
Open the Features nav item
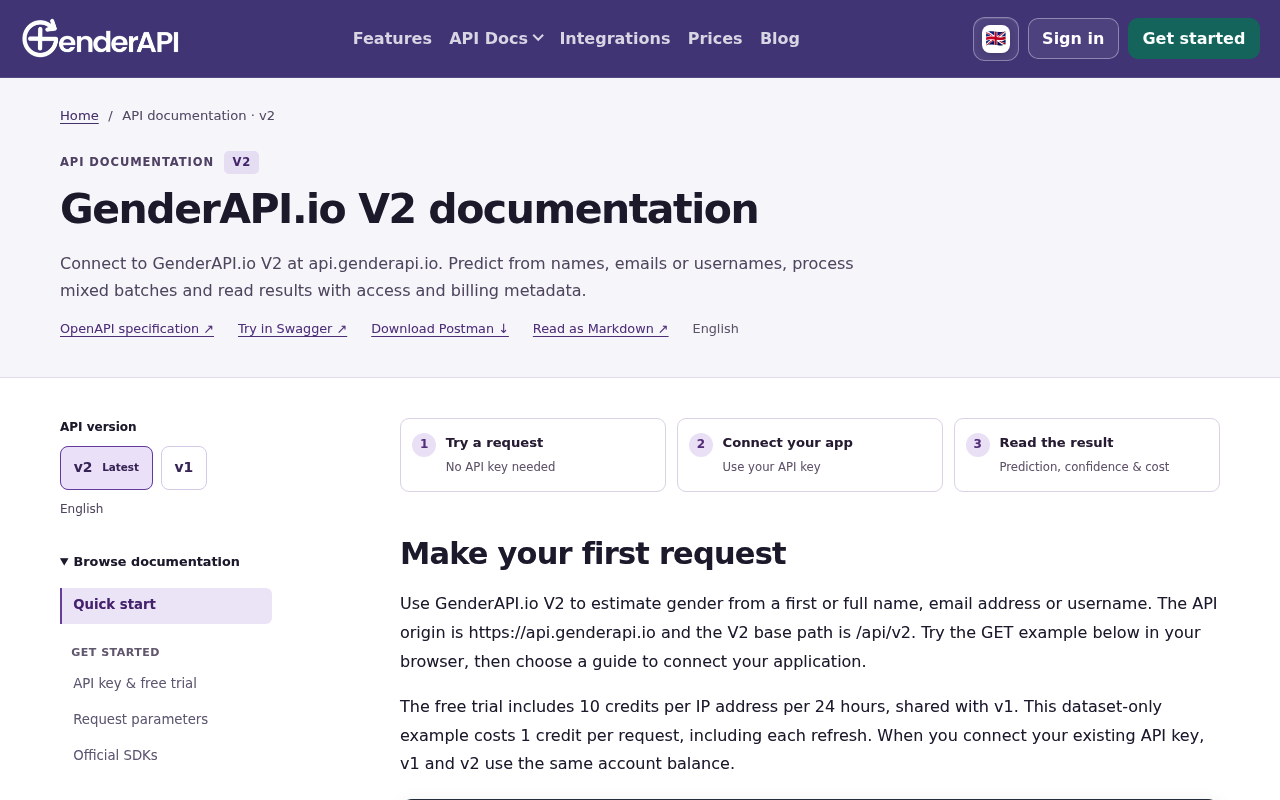[392, 38]
